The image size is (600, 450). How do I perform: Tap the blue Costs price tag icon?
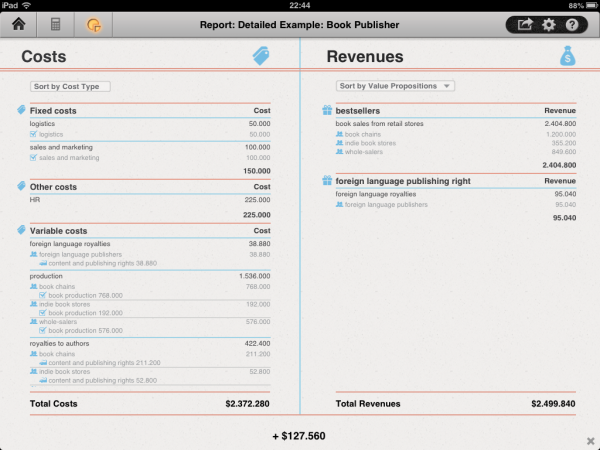[x=261, y=57]
